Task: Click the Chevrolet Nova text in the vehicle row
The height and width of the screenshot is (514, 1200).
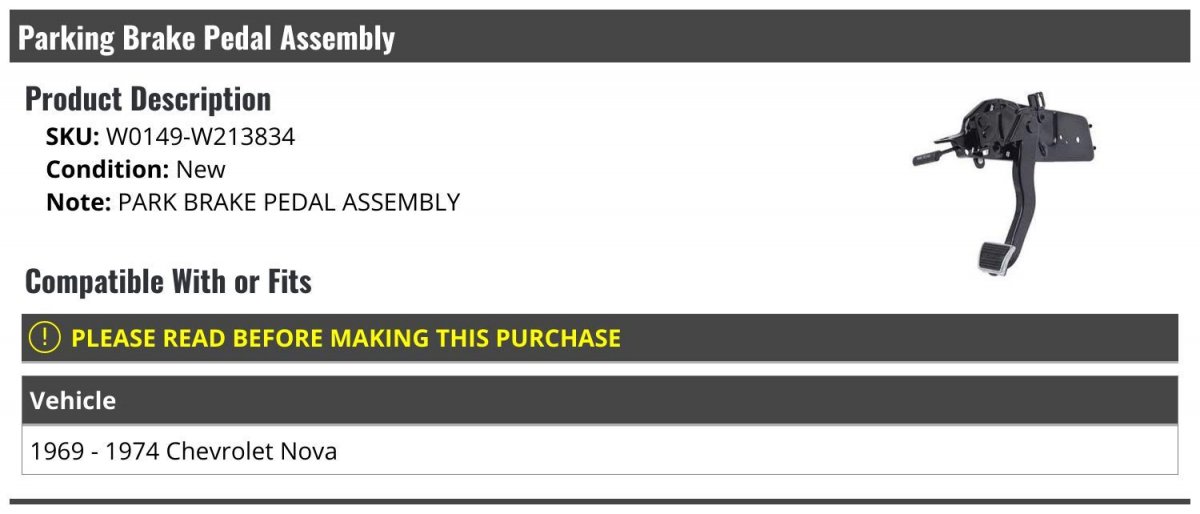Action: tap(252, 451)
